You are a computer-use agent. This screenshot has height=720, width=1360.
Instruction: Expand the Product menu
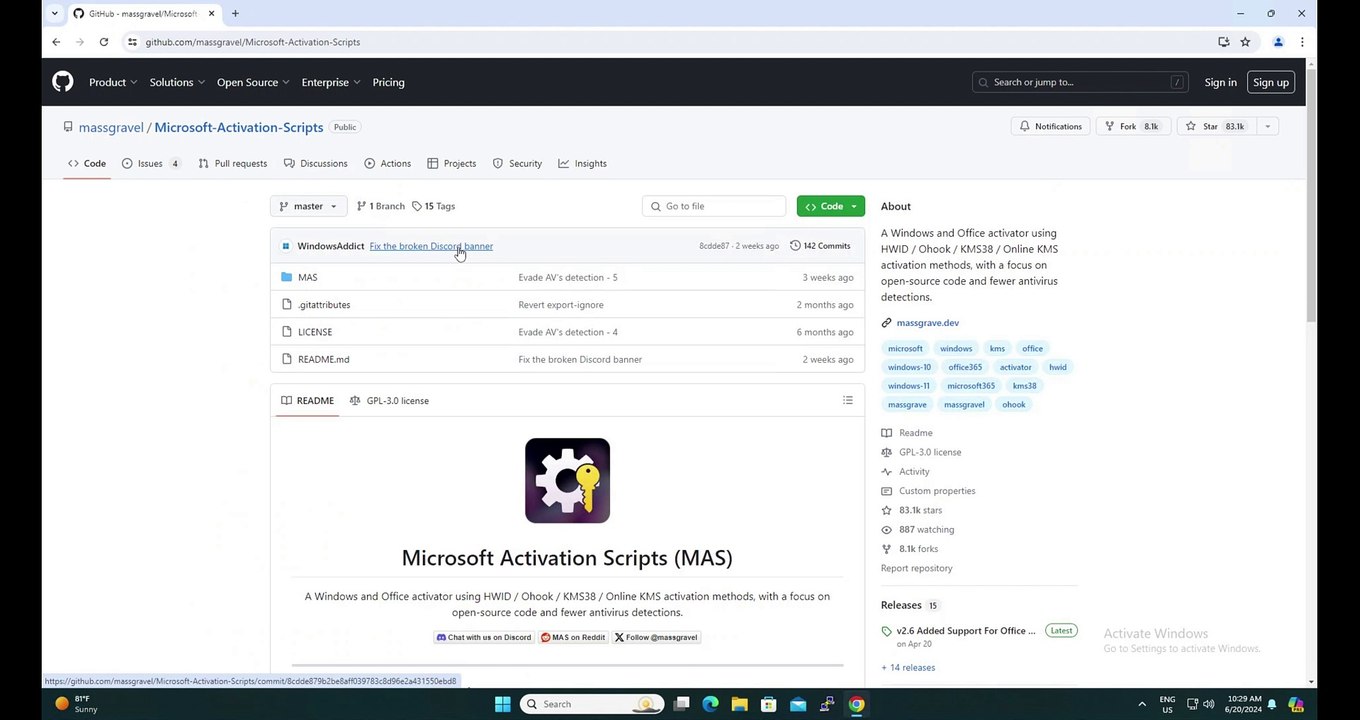click(x=112, y=82)
